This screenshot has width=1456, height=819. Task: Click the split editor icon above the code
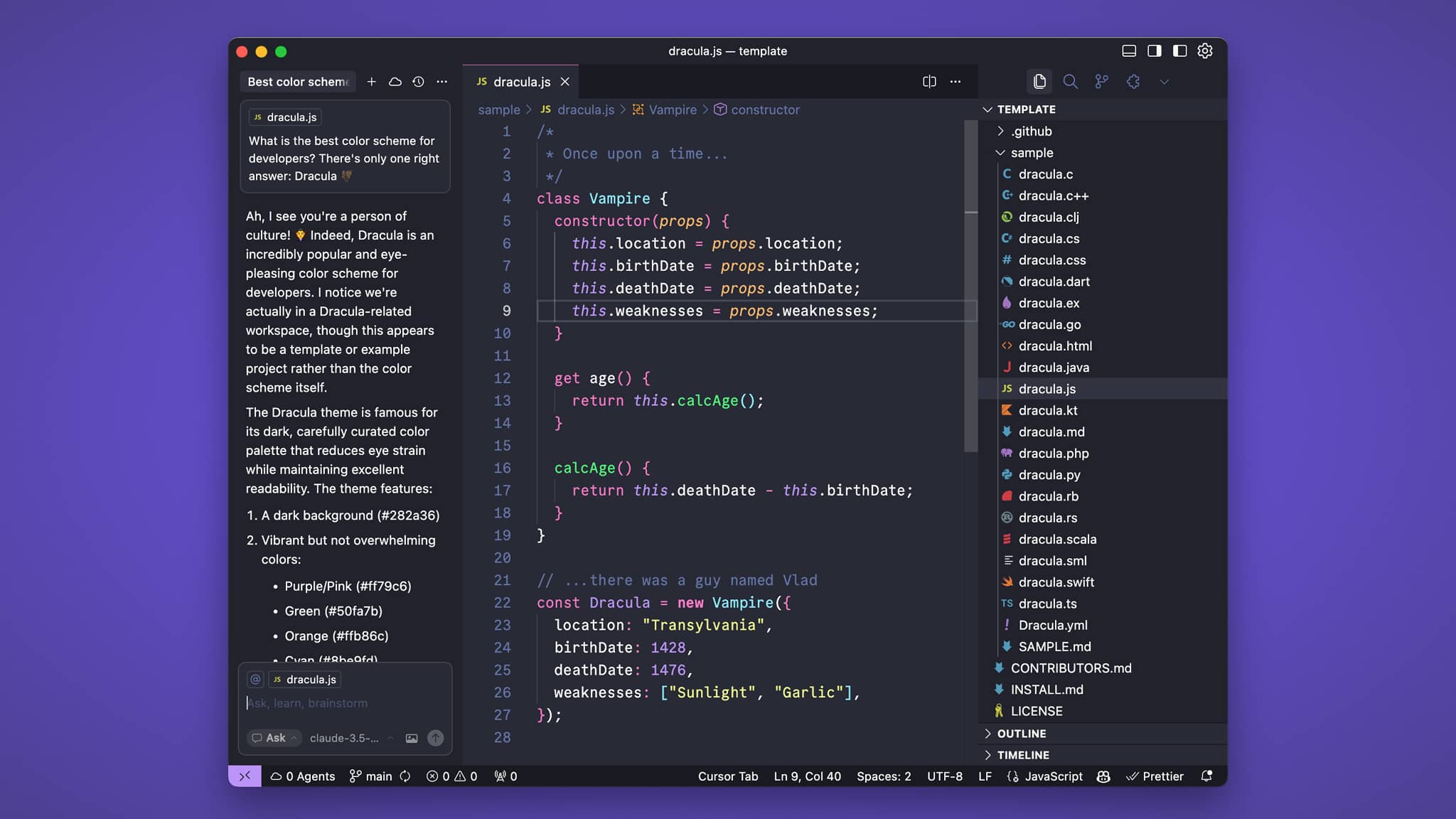click(x=929, y=81)
